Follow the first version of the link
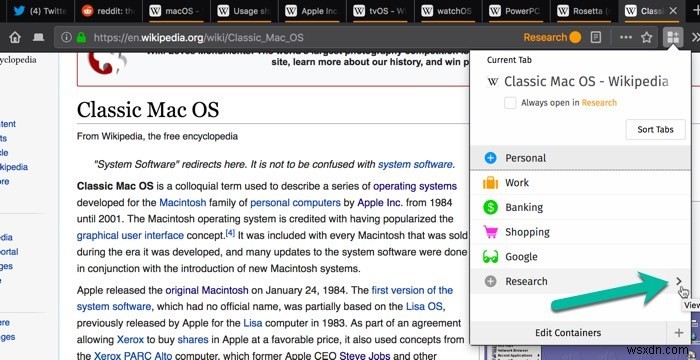This screenshot has width=700, height=360. point(412,290)
